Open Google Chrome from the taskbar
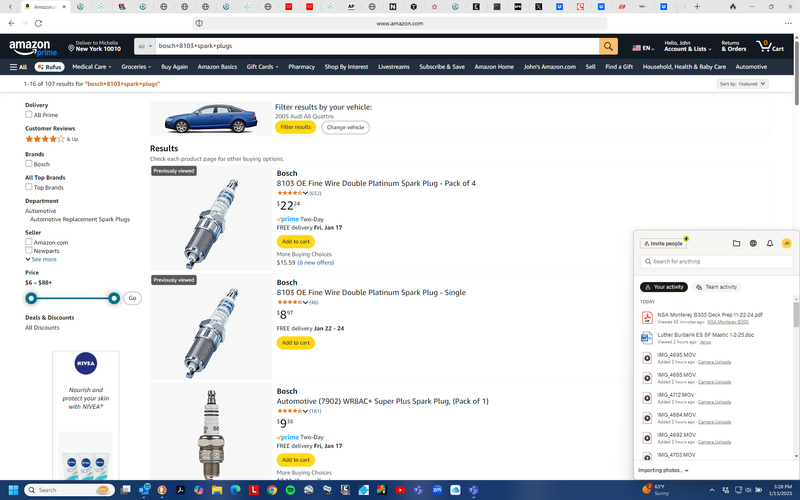 [x=272, y=490]
